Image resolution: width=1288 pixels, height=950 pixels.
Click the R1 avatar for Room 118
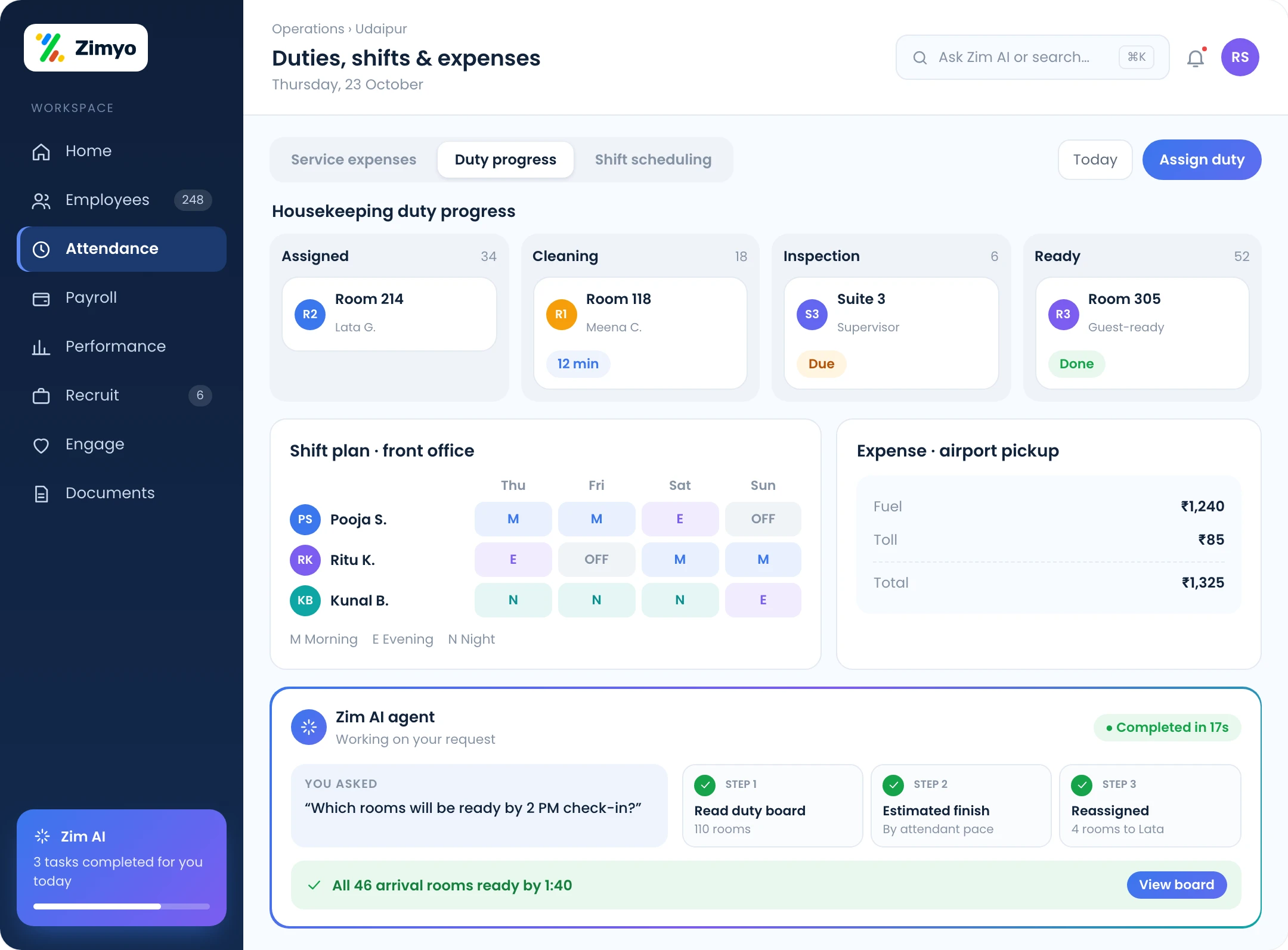(561, 314)
